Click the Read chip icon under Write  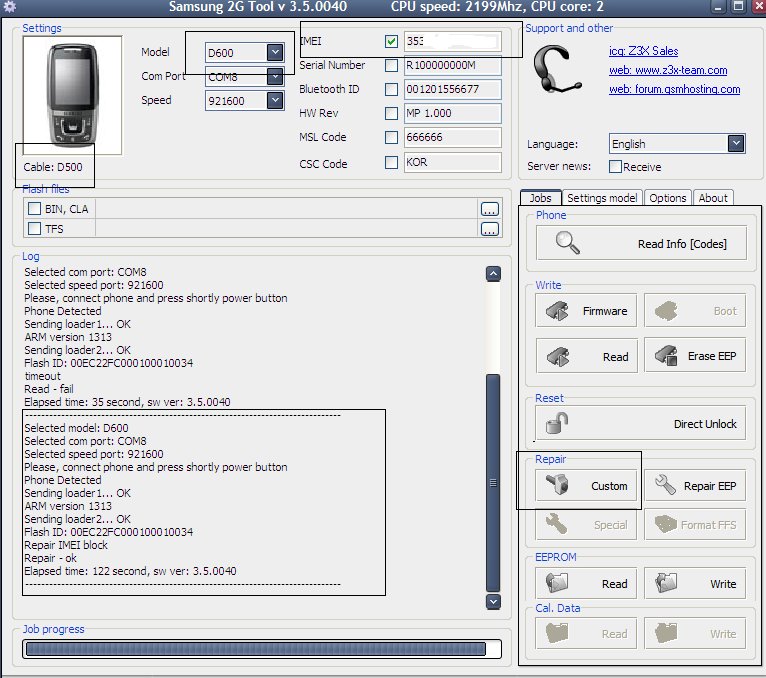click(558, 357)
